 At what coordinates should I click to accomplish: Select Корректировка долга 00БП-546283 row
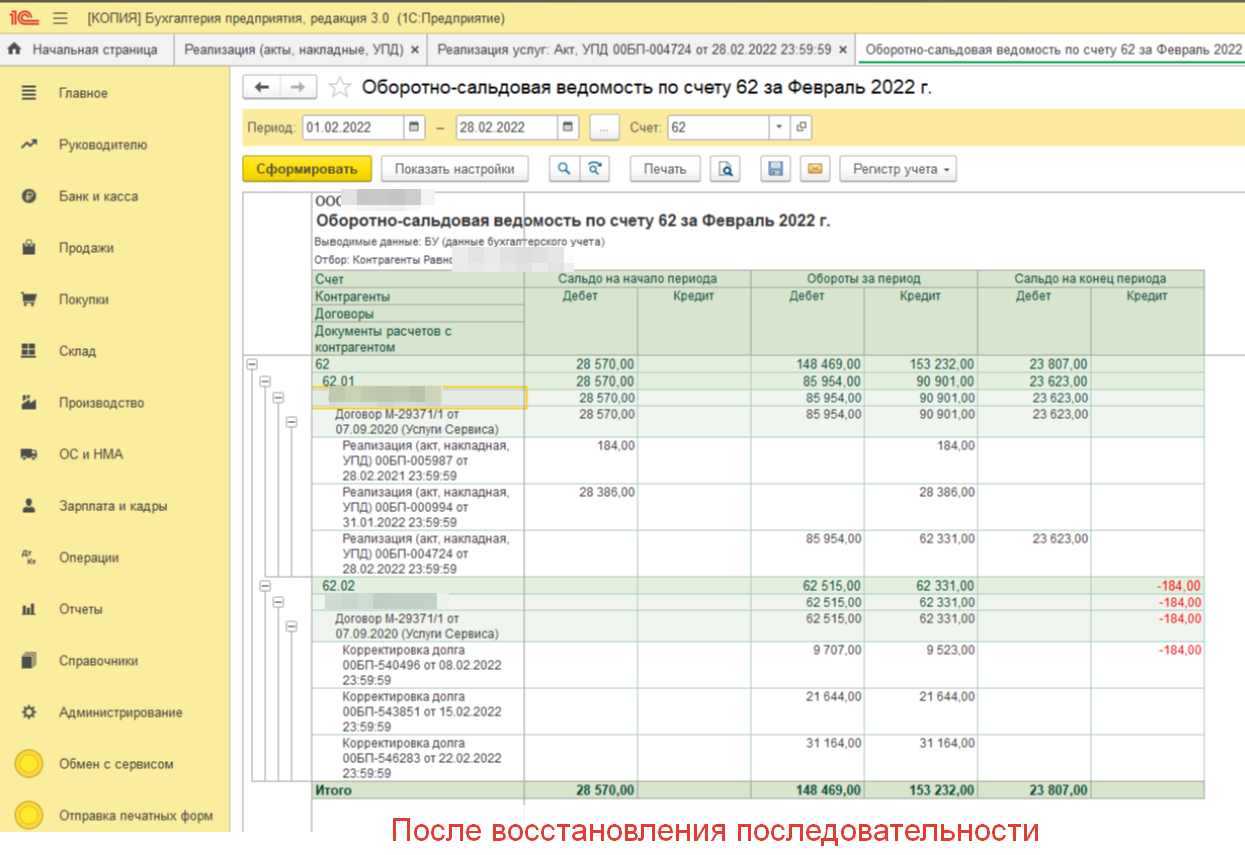[x=760, y=758]
